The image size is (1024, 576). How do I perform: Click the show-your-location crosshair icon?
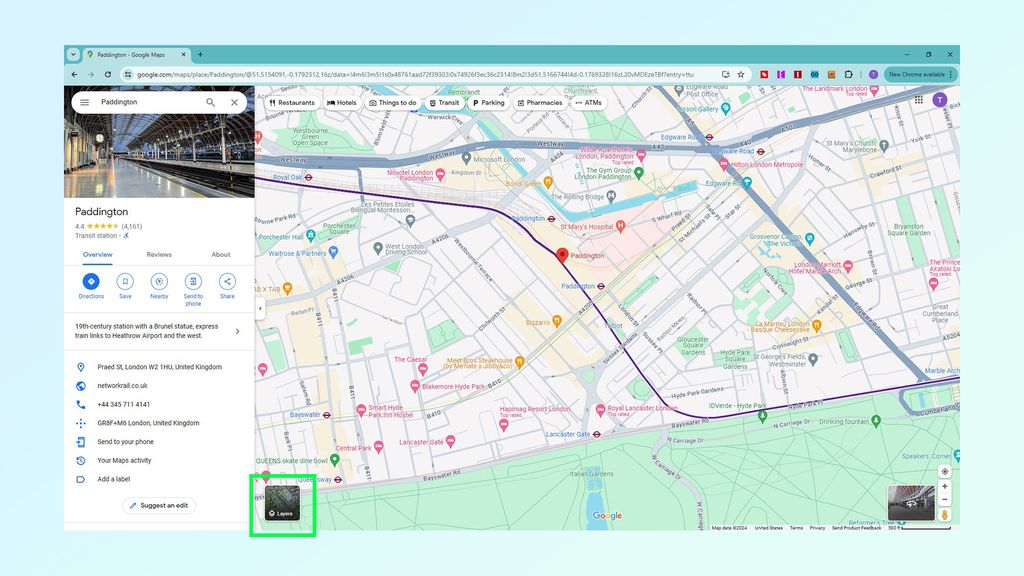click(944, 470)
